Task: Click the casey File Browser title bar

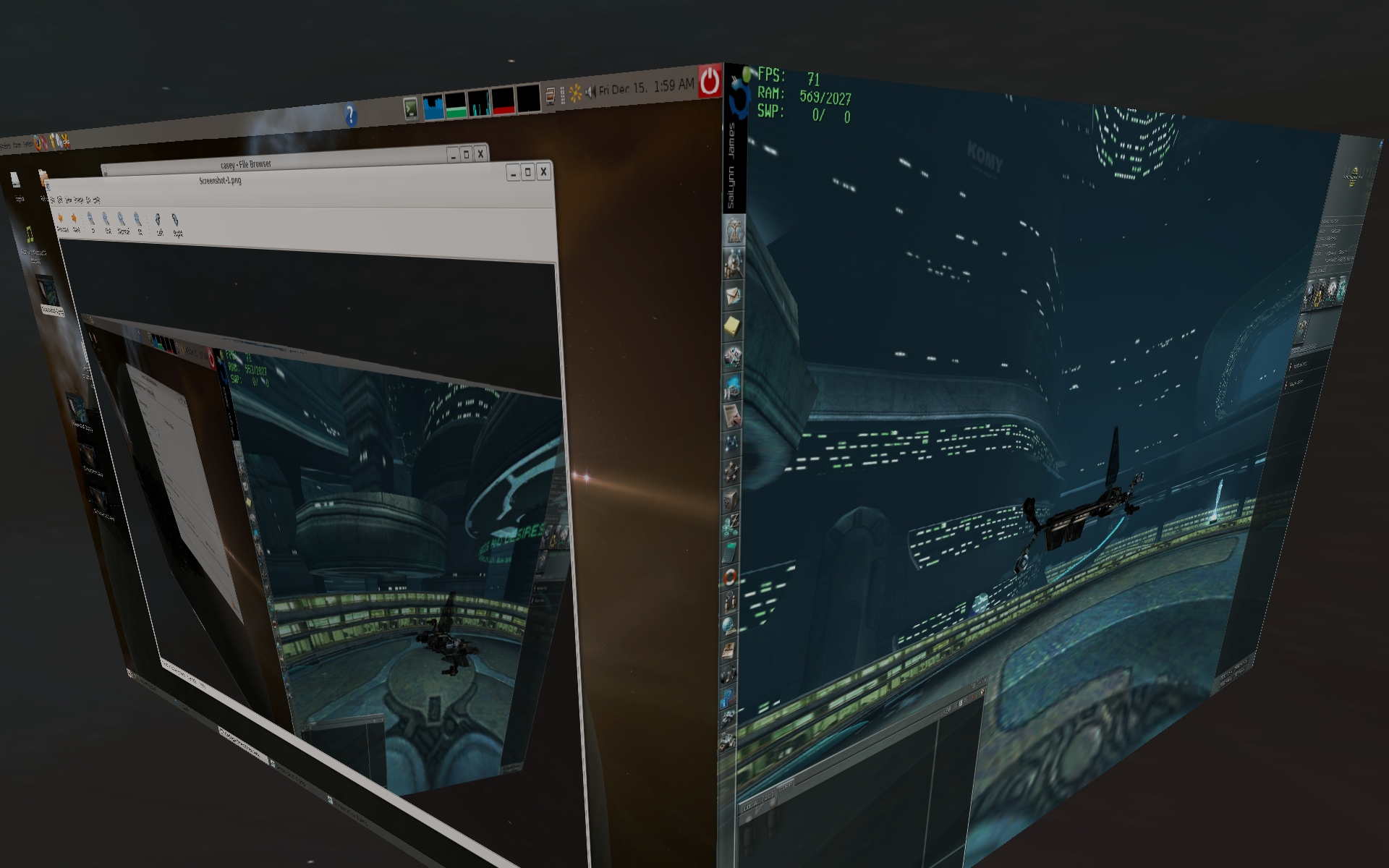Action: click(x=246, y=165)
